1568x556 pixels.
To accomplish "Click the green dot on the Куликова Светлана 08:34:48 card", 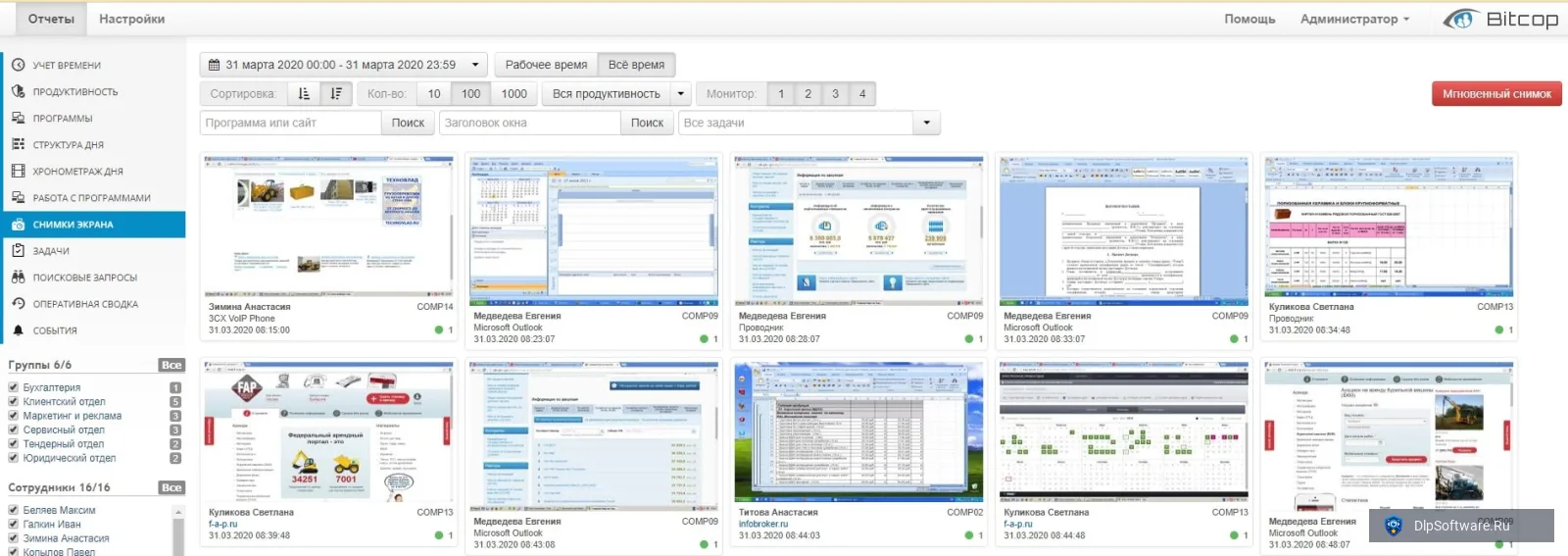I will pyautogui.click(x=1499, y=330).
